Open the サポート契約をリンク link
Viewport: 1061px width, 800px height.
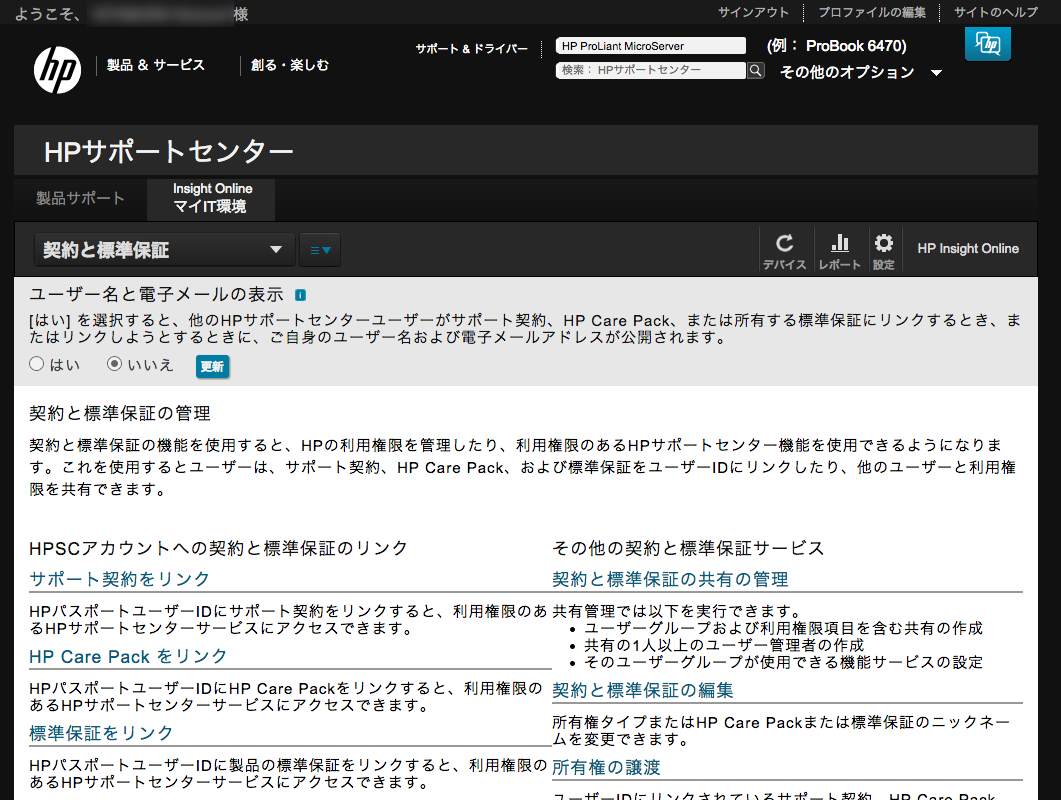[x=120, y=579]
